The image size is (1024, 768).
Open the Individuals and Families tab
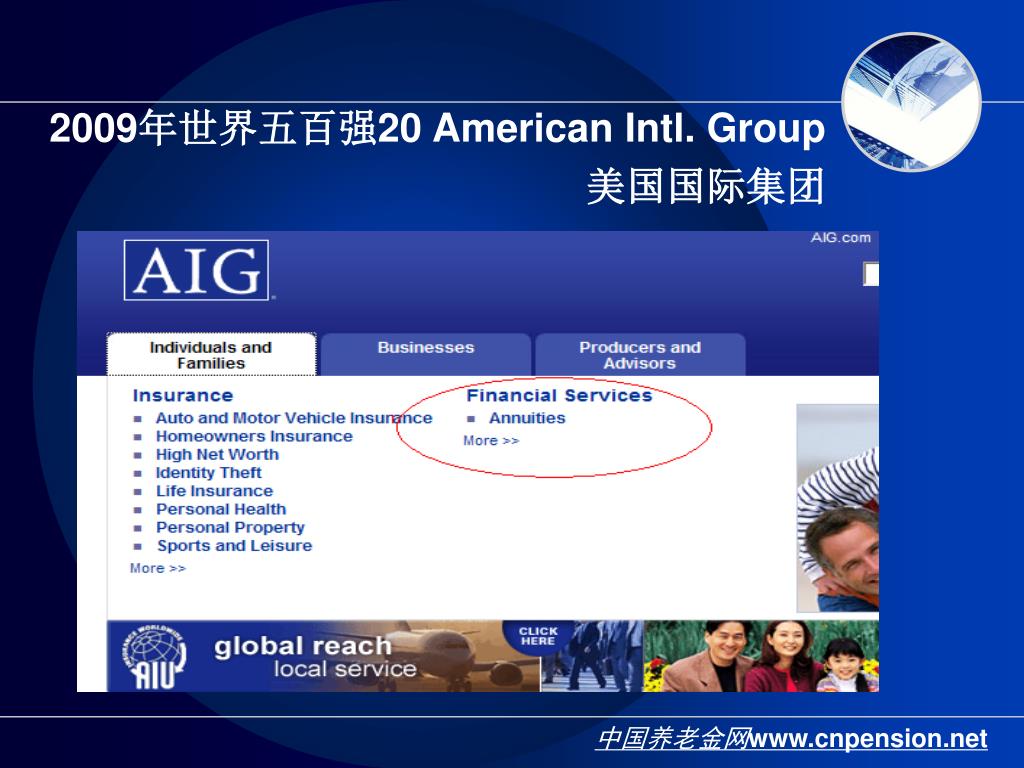(211, 355)
